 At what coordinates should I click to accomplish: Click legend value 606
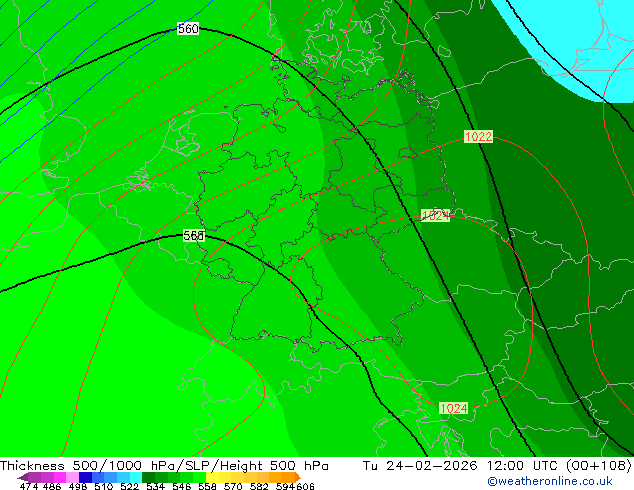(x=305, y=486)
